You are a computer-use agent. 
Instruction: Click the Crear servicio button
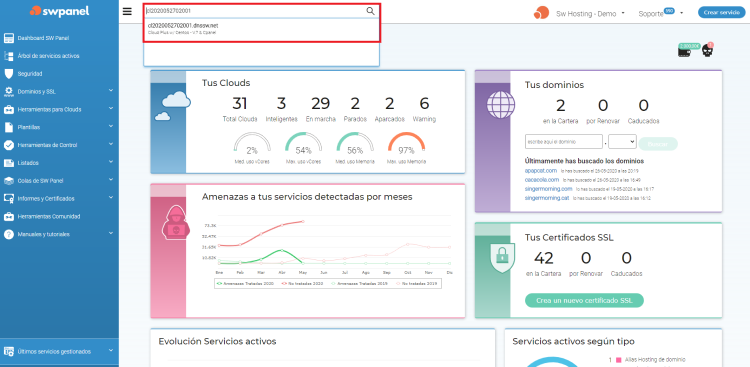pyautogui.click(x=721, y=12)
